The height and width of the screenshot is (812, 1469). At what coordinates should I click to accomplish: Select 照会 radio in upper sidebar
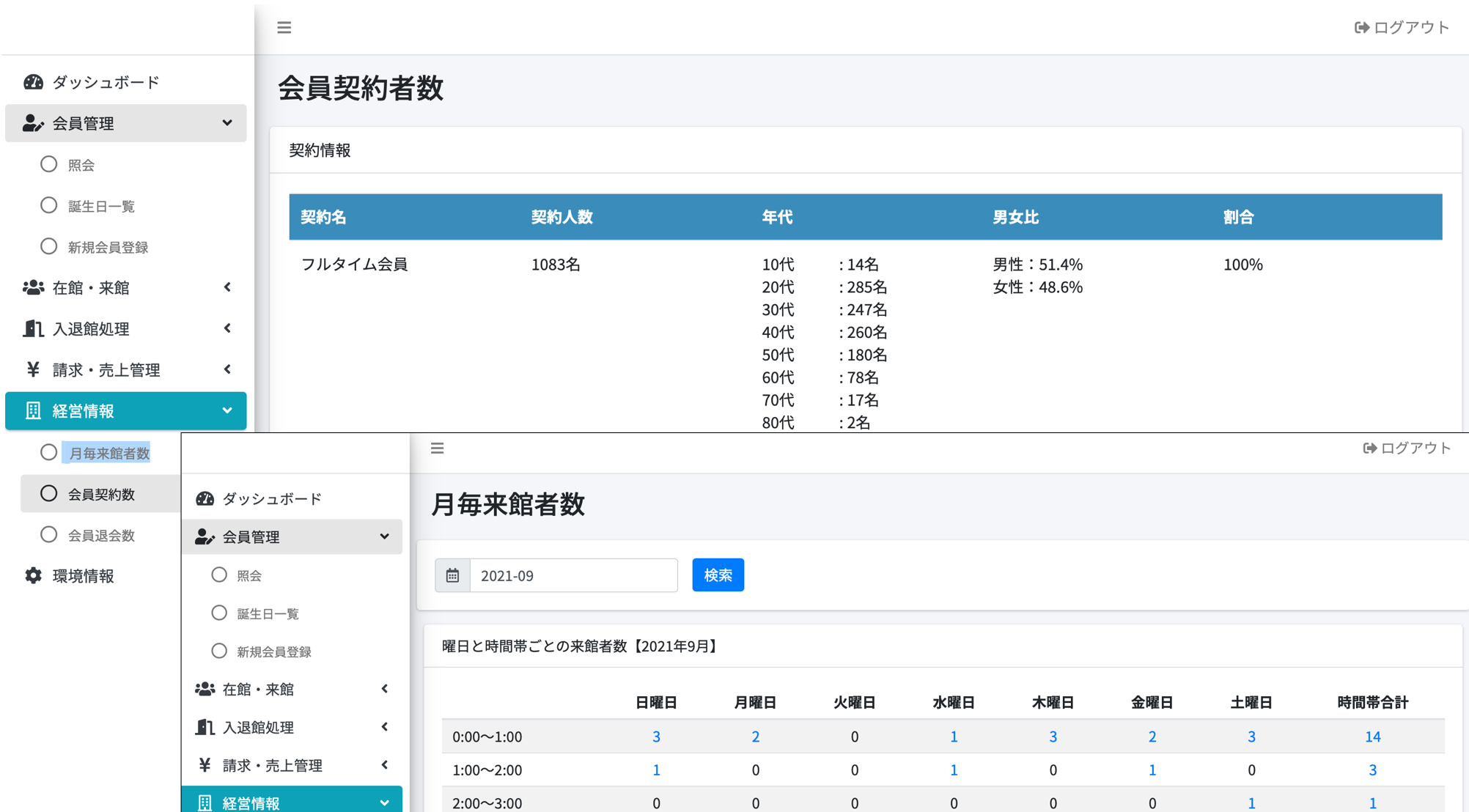click(x=48, y=164)
